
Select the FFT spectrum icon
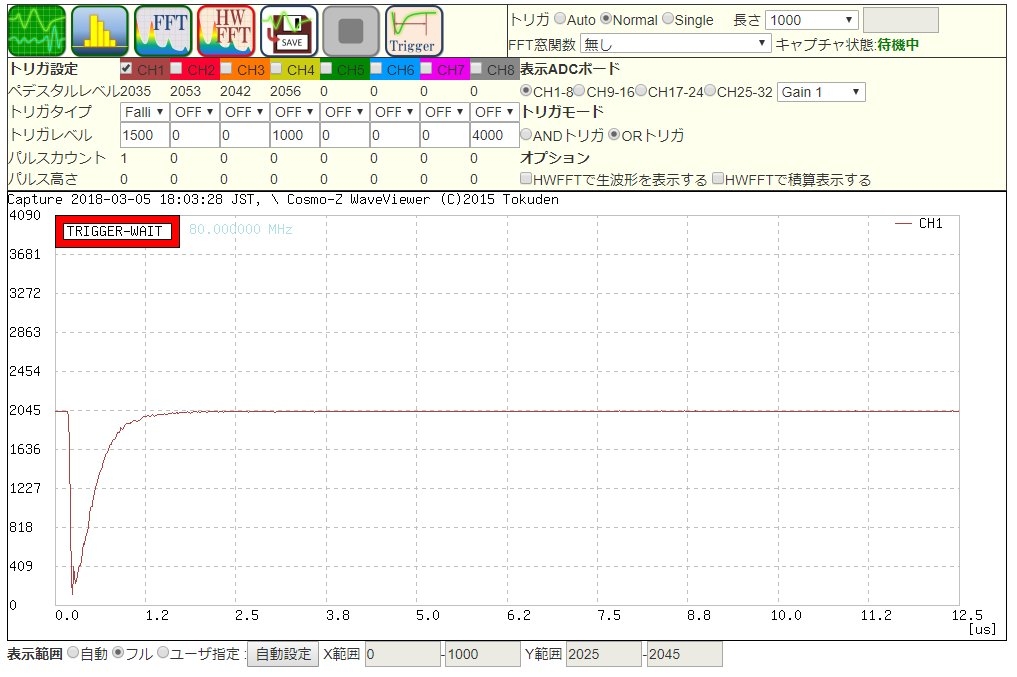tap(162, 30)
